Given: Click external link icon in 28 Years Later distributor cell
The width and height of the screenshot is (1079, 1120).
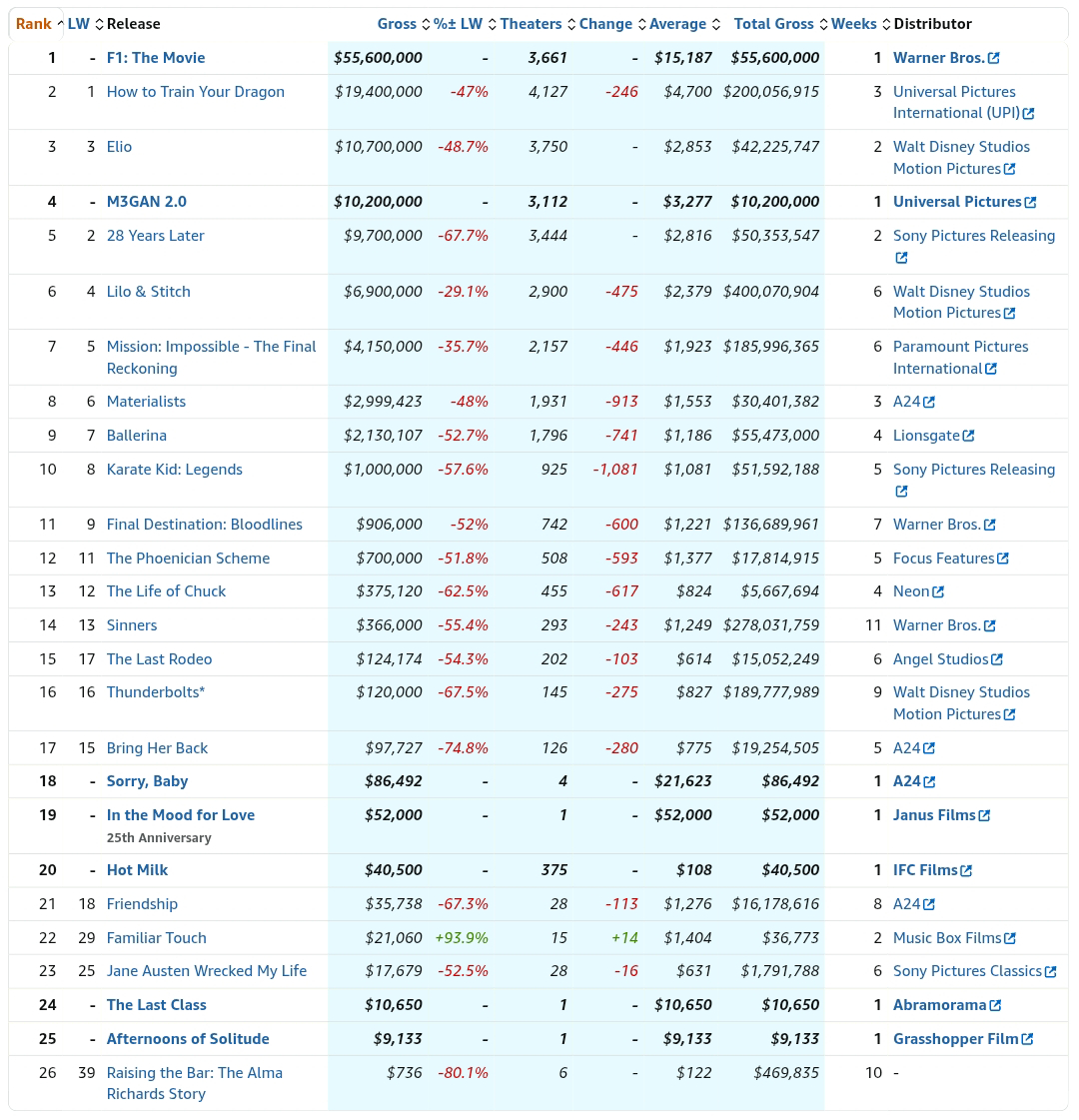Looking at the screenshot, I should (901, 258).
